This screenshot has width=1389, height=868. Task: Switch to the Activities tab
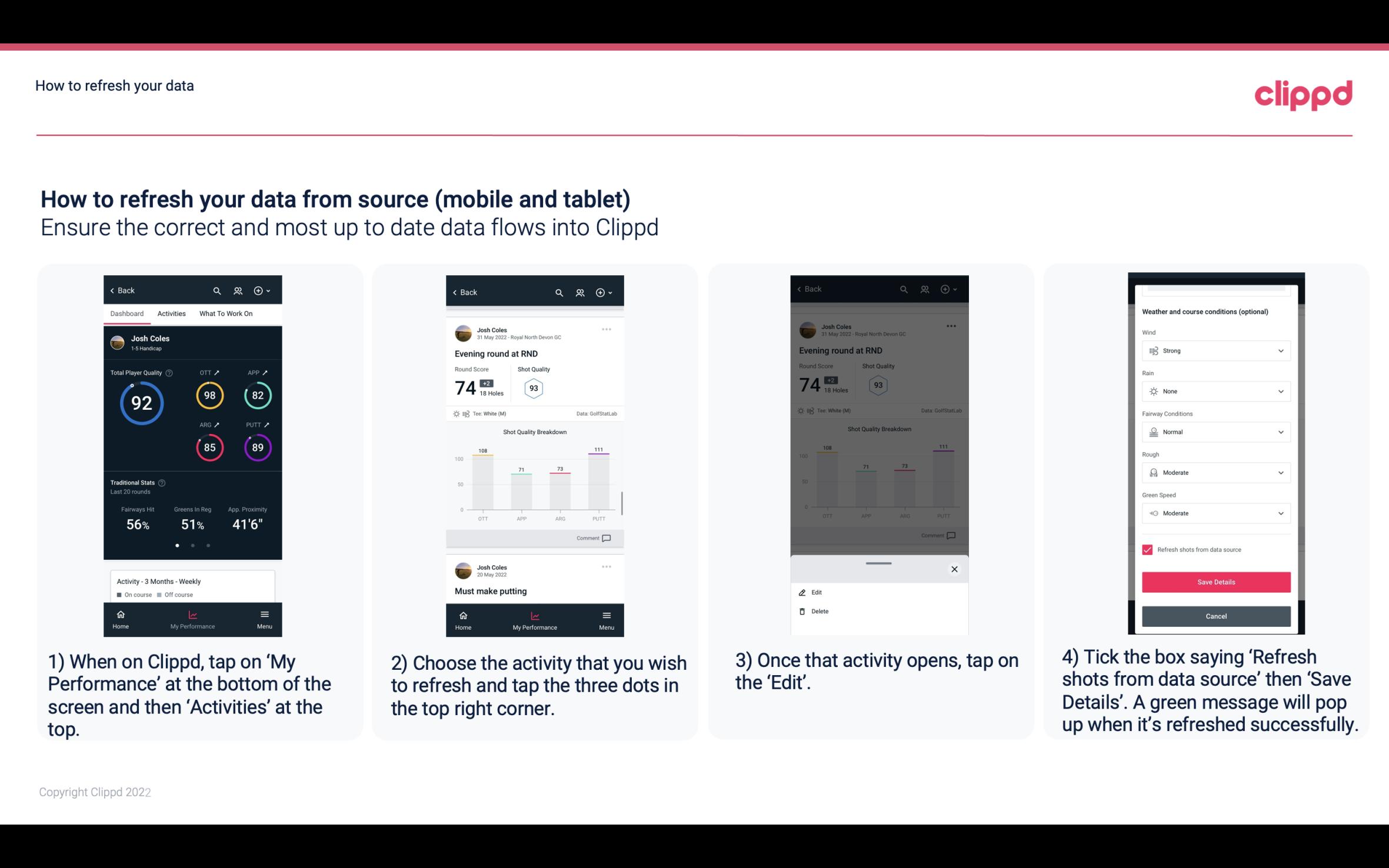(x=171, y=313)
